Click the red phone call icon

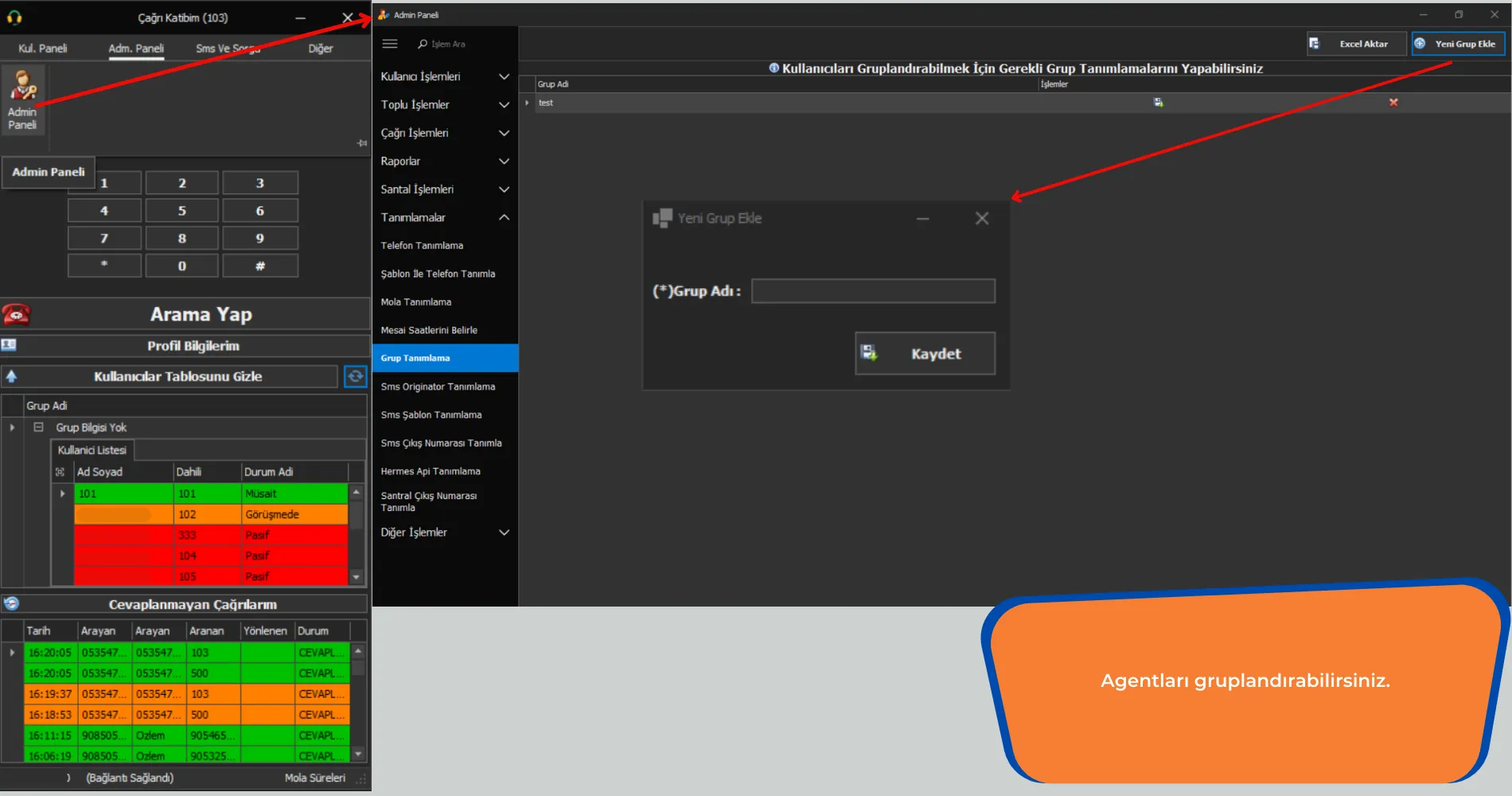pyautogui.click(x=16, y=314)
